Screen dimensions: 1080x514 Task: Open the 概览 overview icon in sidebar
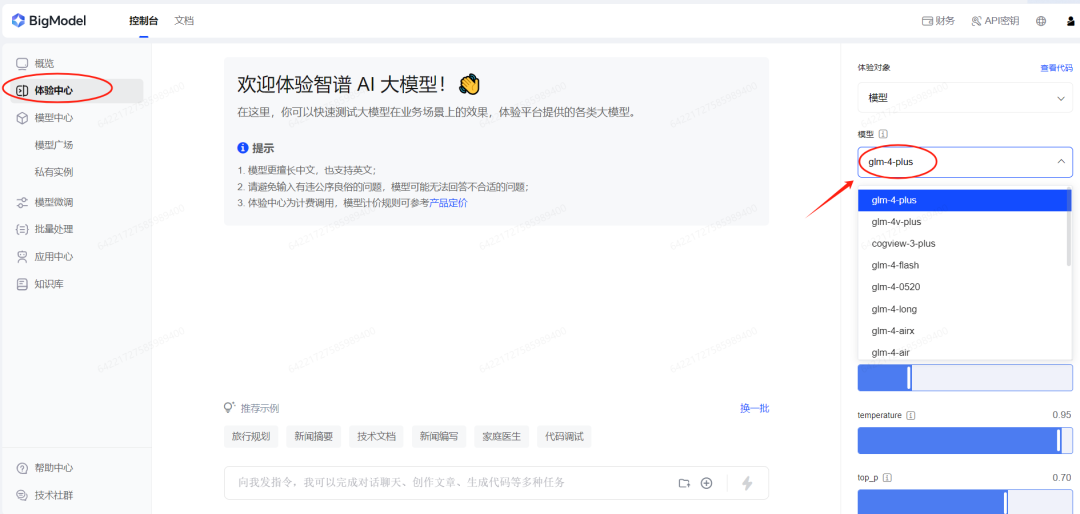[22, 63]
